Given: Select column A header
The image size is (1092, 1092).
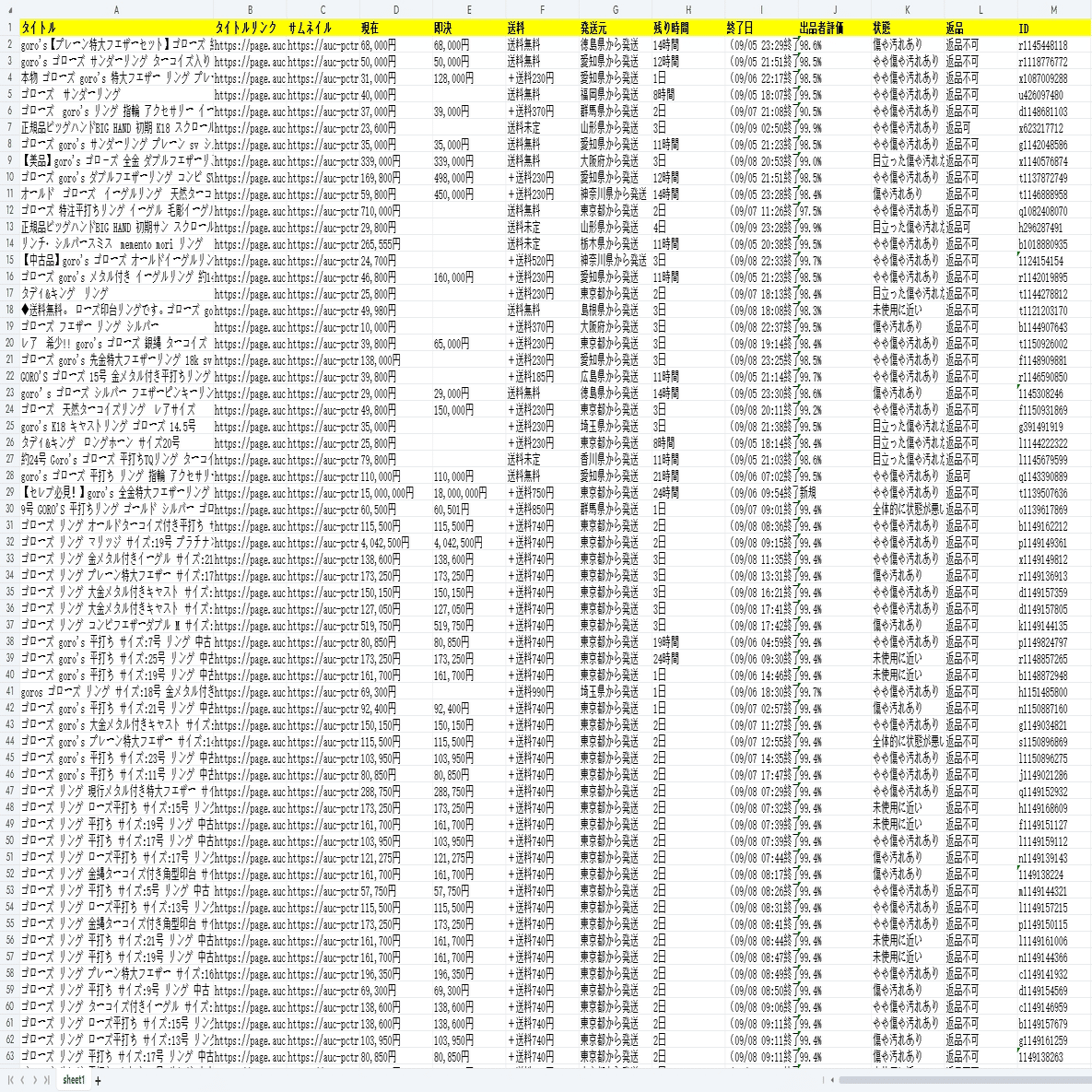Looking at the screenshot, I should 116,10.
